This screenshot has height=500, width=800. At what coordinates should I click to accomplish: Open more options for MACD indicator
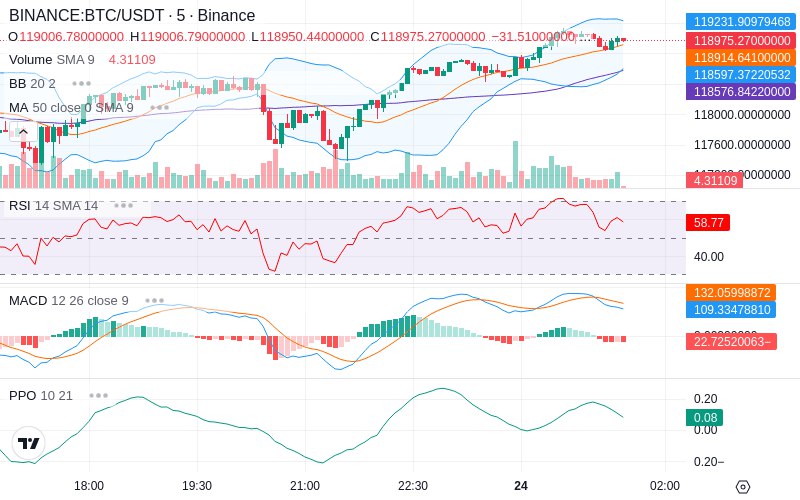point(154,300)
